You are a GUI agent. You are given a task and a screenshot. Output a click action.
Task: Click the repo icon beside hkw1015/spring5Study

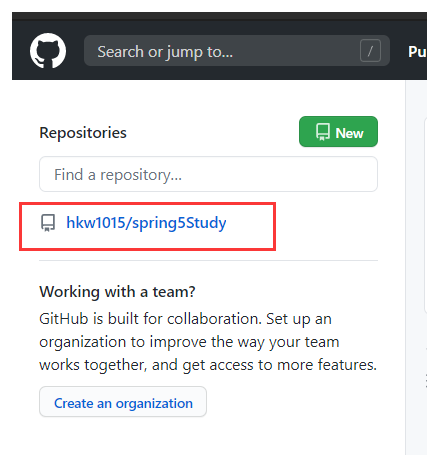(48, 223)
